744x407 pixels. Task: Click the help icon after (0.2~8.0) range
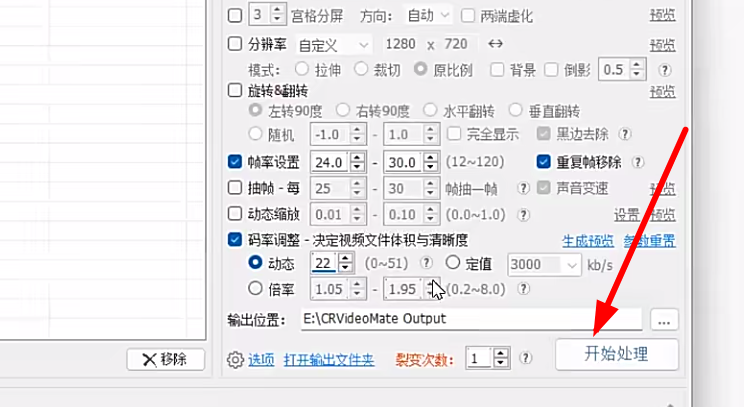tap(523, 289)
